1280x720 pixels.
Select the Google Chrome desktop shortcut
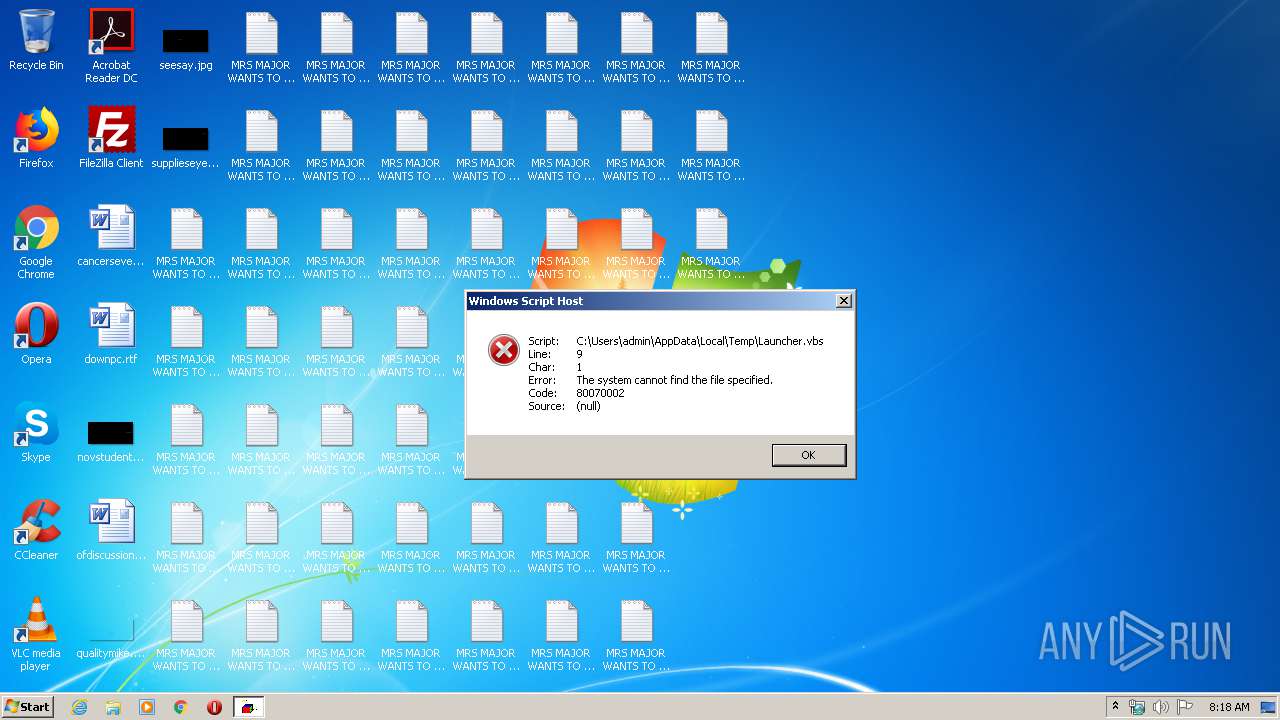click(36, 243)
